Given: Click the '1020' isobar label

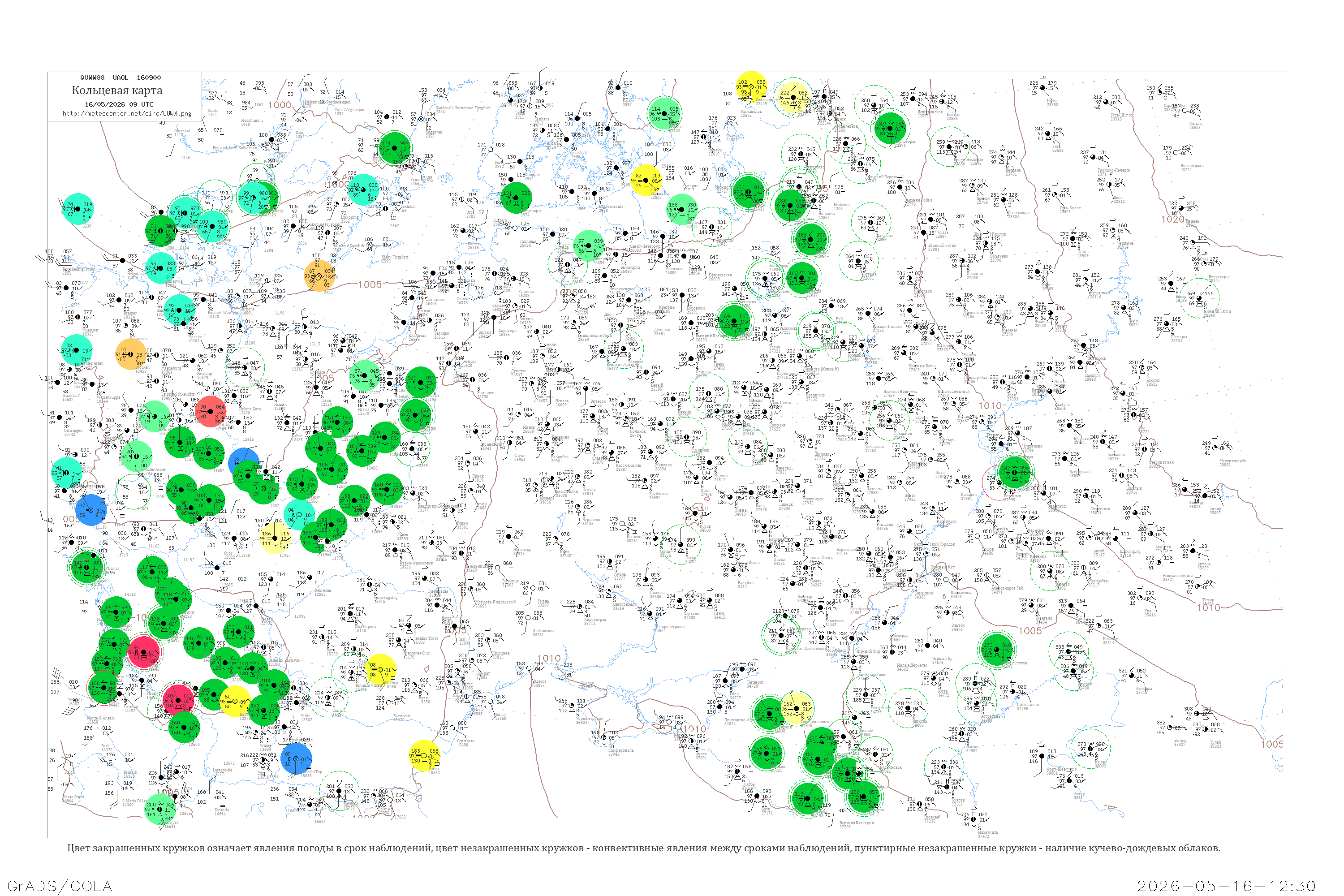Looking at the screenshot, I should pyautogui.click(x=1172, y=220).
